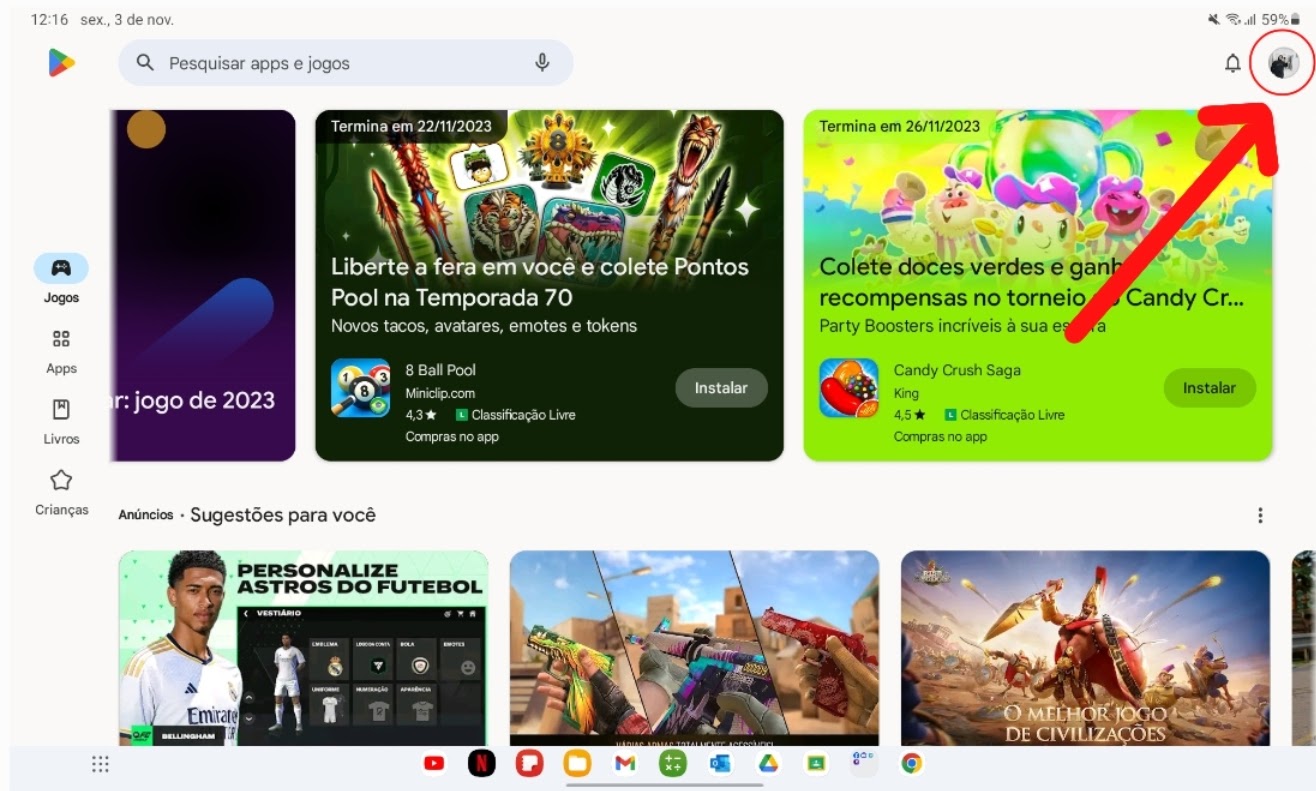Launch Netflix from the taskbar
The height and width of the screenshot is (791, 1316).
481,764
